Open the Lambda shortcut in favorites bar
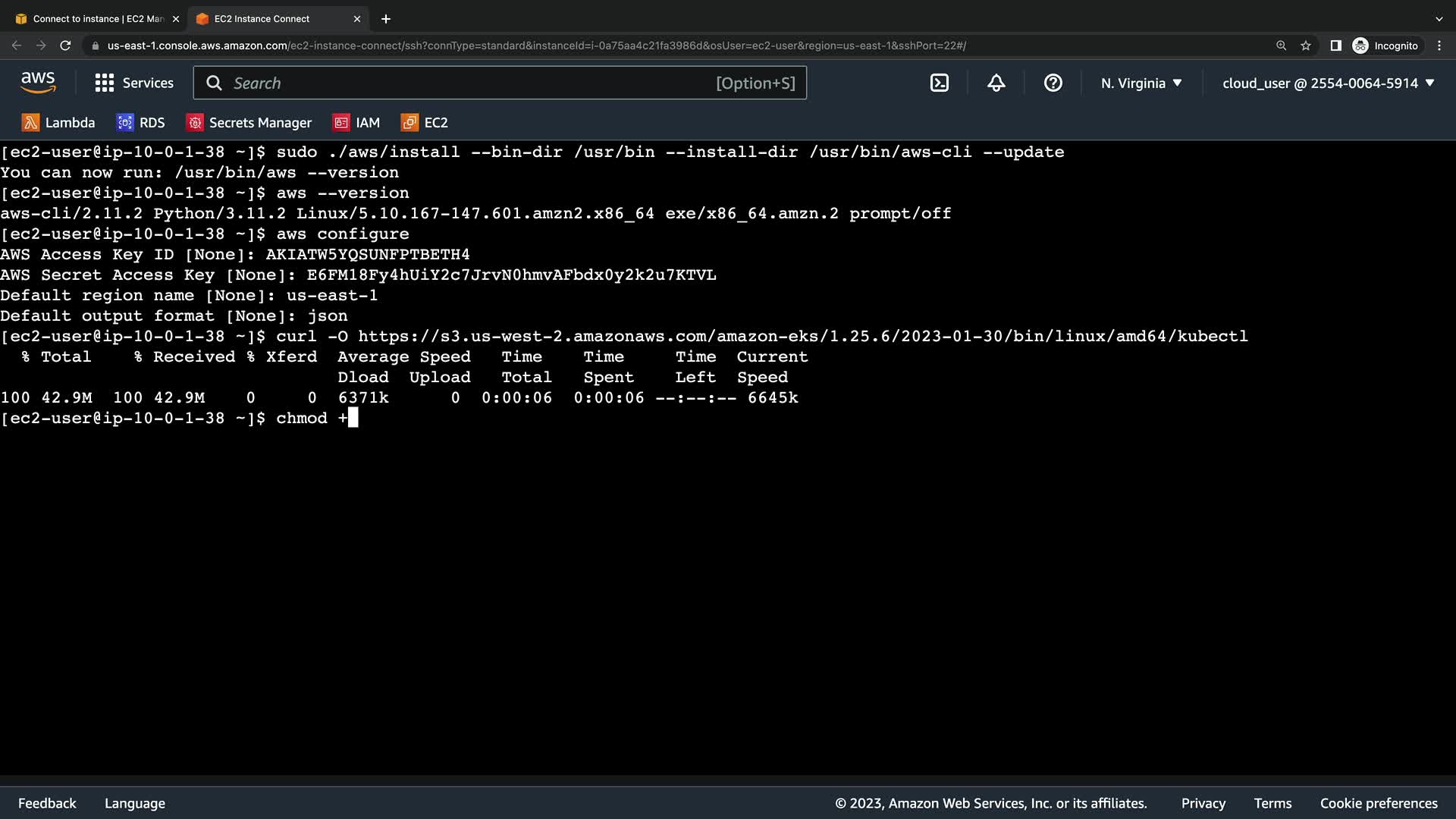Screen dimensions: 1456x819 [58, 123]
